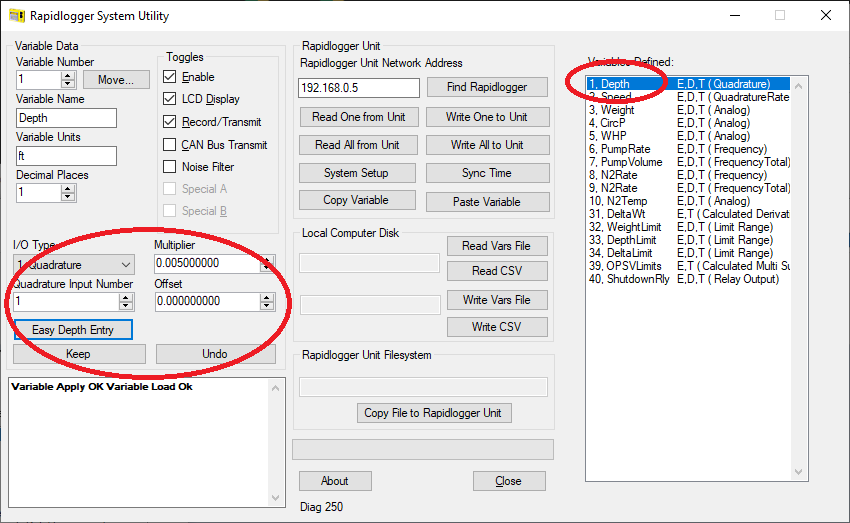Click Read Vars File button
Viewport: 850px width, 523px height.
tap(497, 246)
